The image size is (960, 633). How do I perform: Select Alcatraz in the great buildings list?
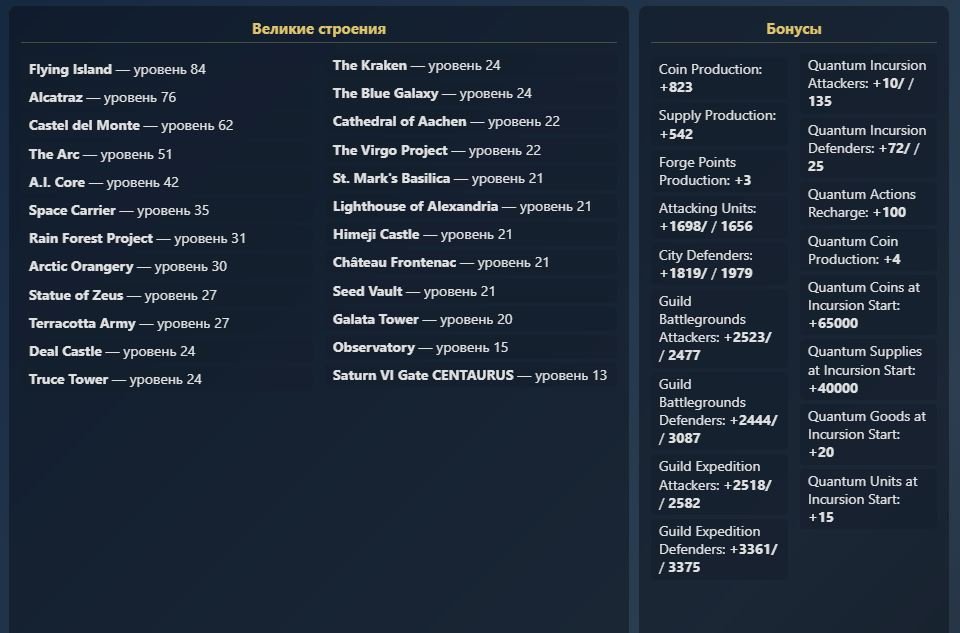tap(102, 98)
